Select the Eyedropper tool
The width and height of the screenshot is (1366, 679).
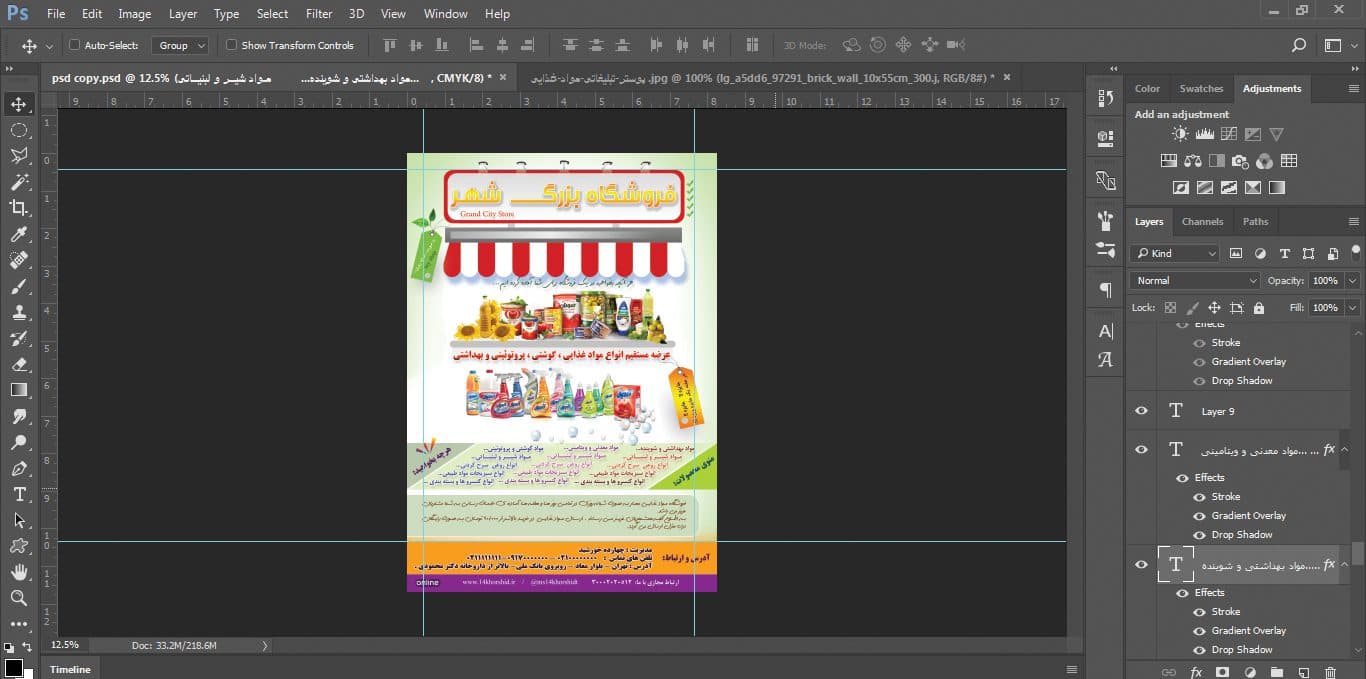tap(19, 234)
